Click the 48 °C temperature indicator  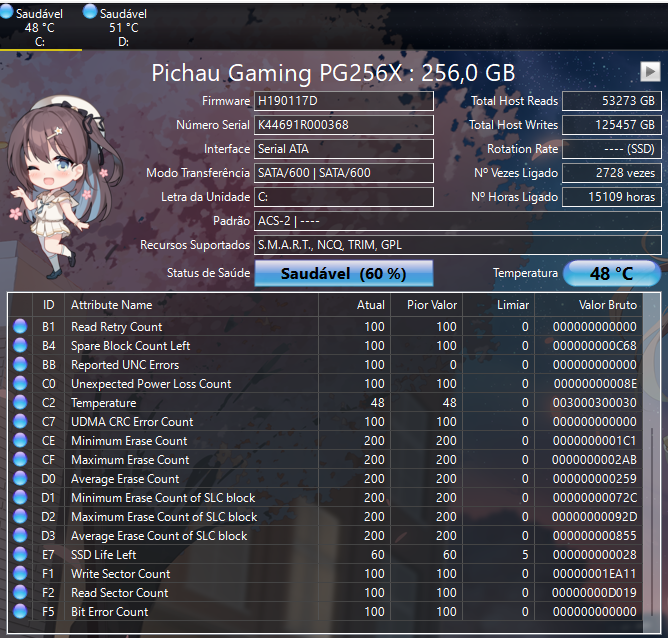(x=612, y=273)
